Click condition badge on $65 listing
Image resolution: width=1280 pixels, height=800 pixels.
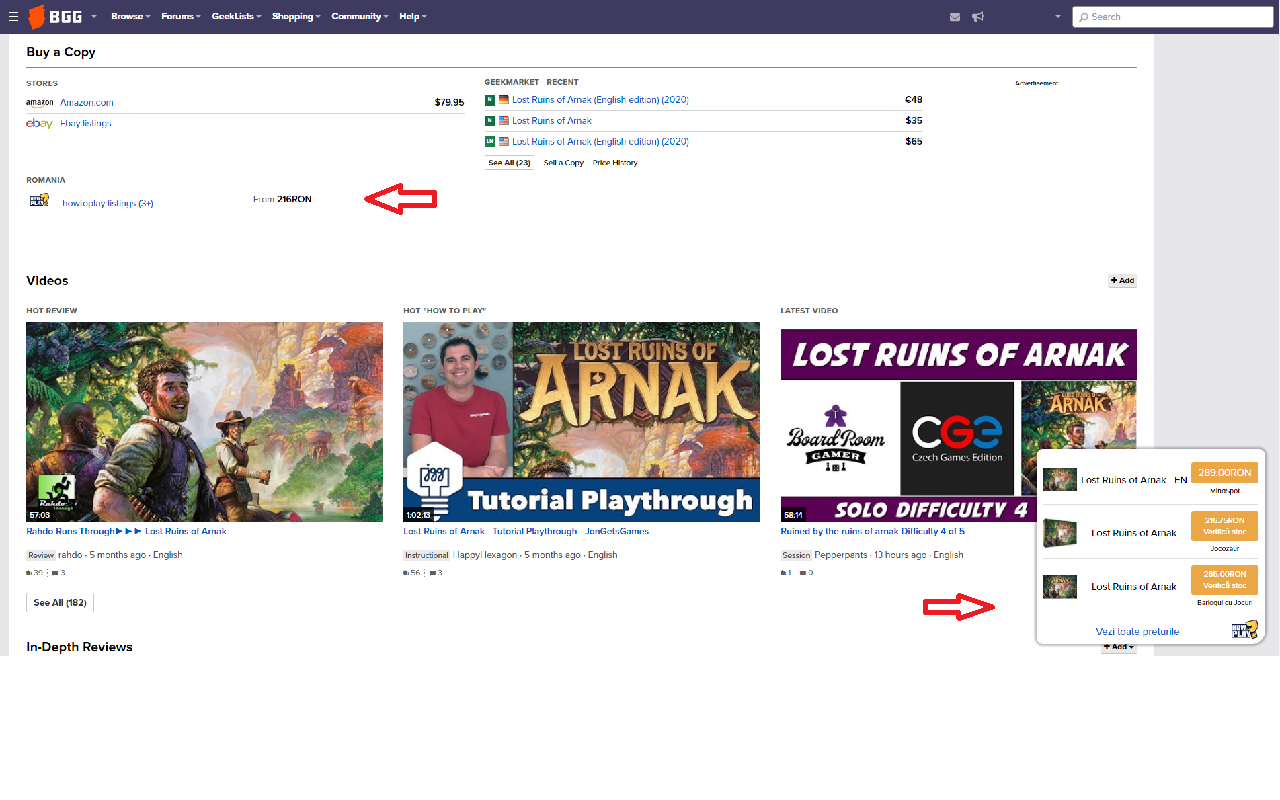pos(490,141)
